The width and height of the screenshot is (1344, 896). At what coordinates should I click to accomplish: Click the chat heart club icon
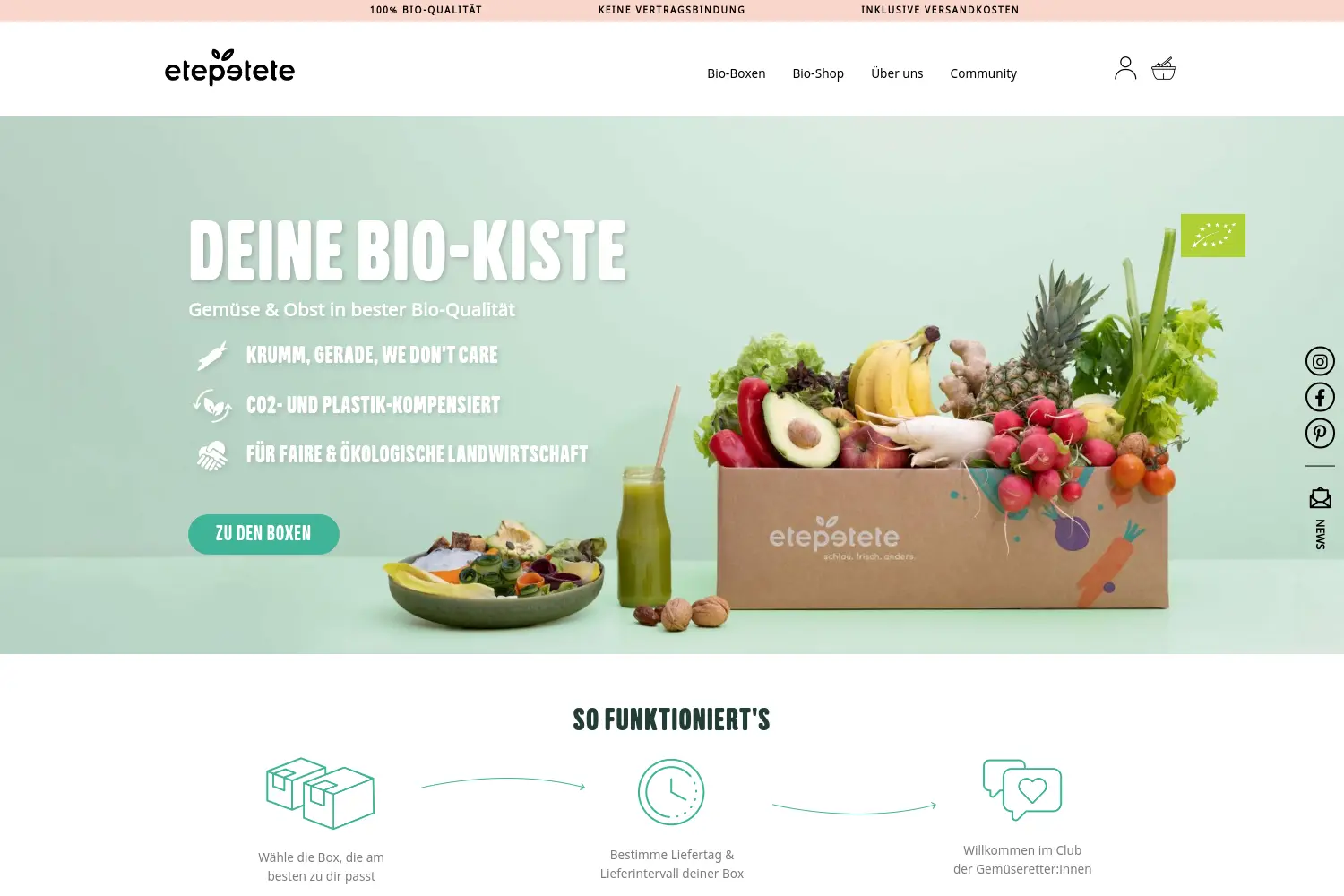coord(1022,789)
